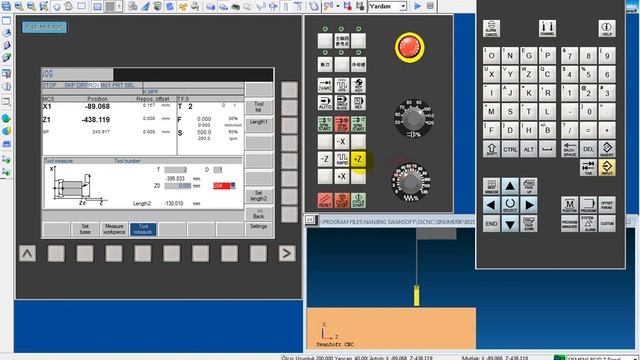Screen dimensions: 640x360
Task: Click the Shift key on the CNC keypad
Action: coord(491,149)
